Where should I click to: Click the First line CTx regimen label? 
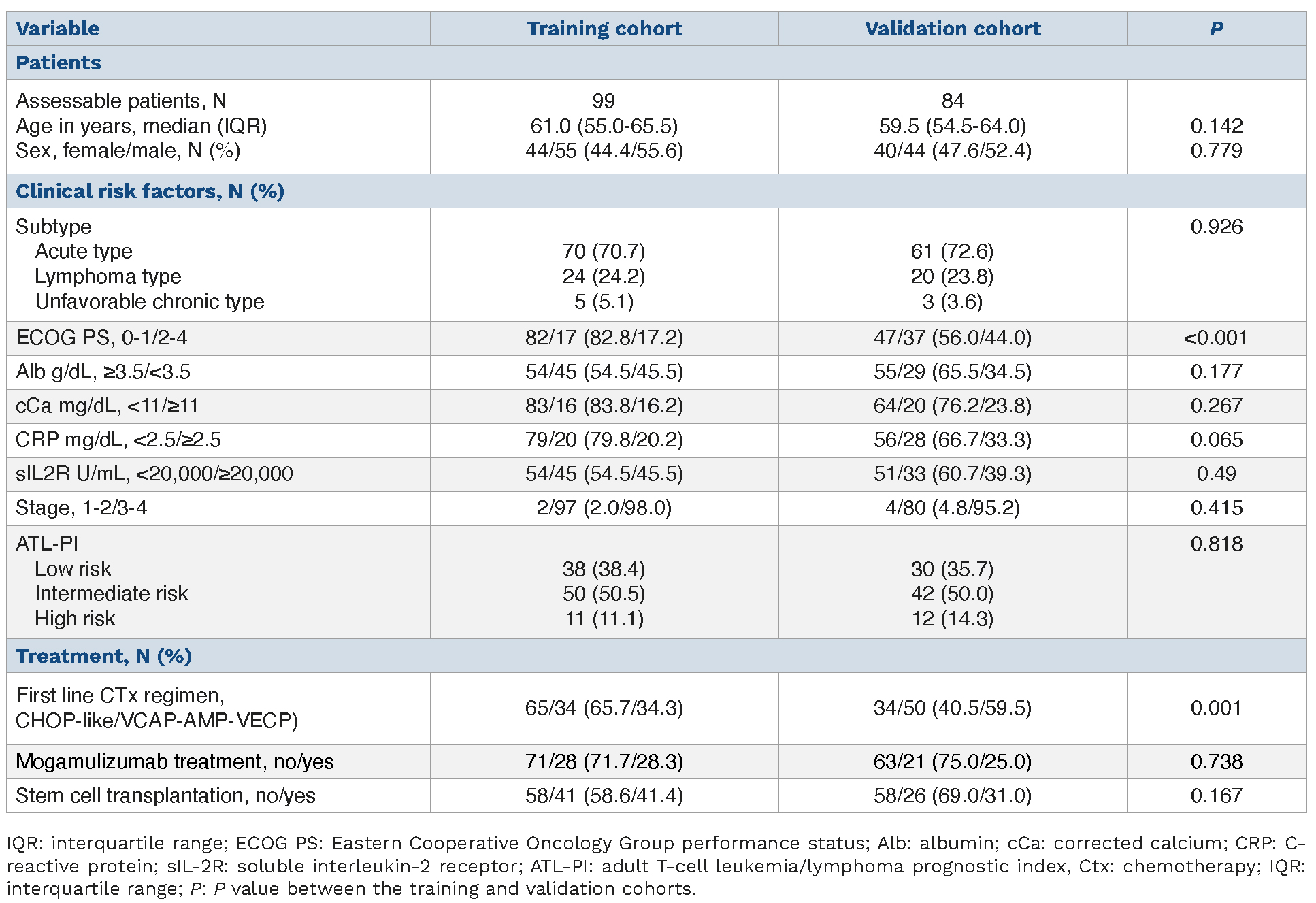(x=120, y=695)
